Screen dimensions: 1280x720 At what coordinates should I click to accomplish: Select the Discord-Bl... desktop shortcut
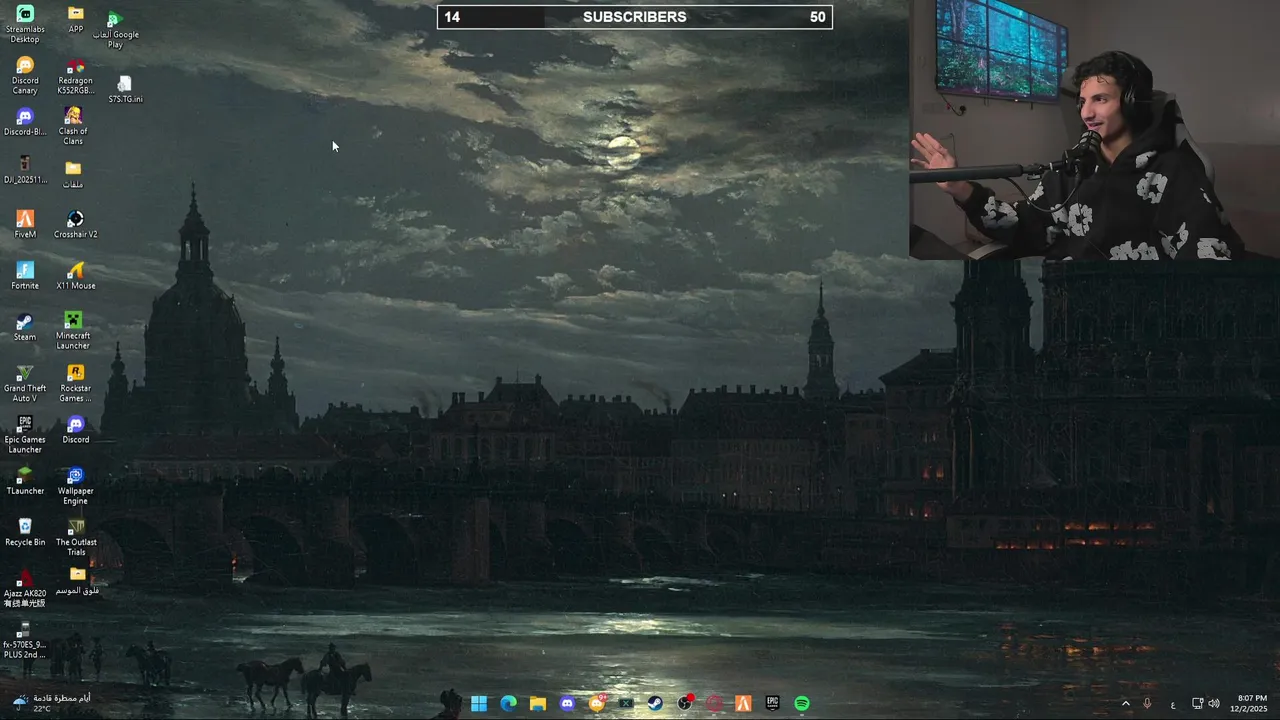click(x=25, y=122)
